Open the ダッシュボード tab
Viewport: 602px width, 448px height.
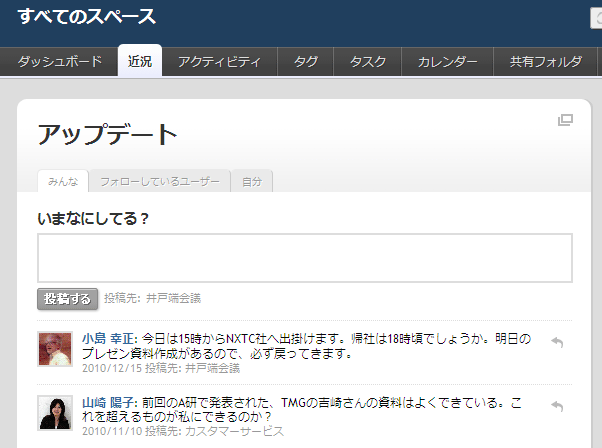point(60,61)
